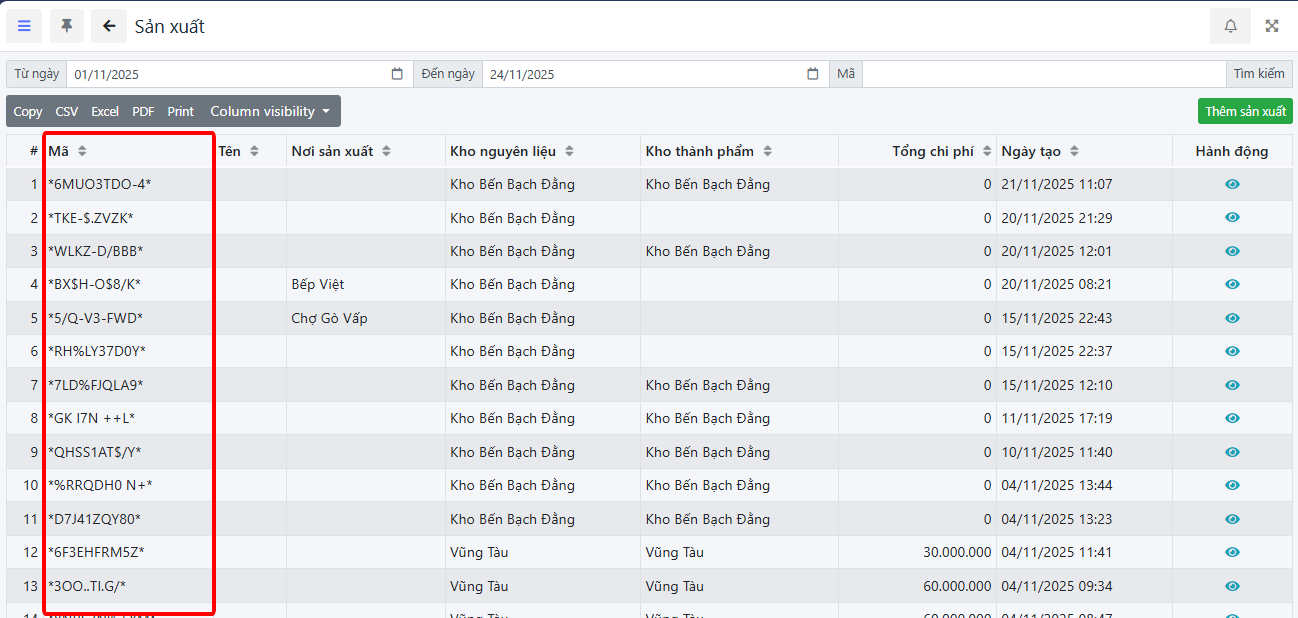This screenshot has width=1298, height=618.
Task: Toggle fullscreen with the expand icon
Action: 1272,26
